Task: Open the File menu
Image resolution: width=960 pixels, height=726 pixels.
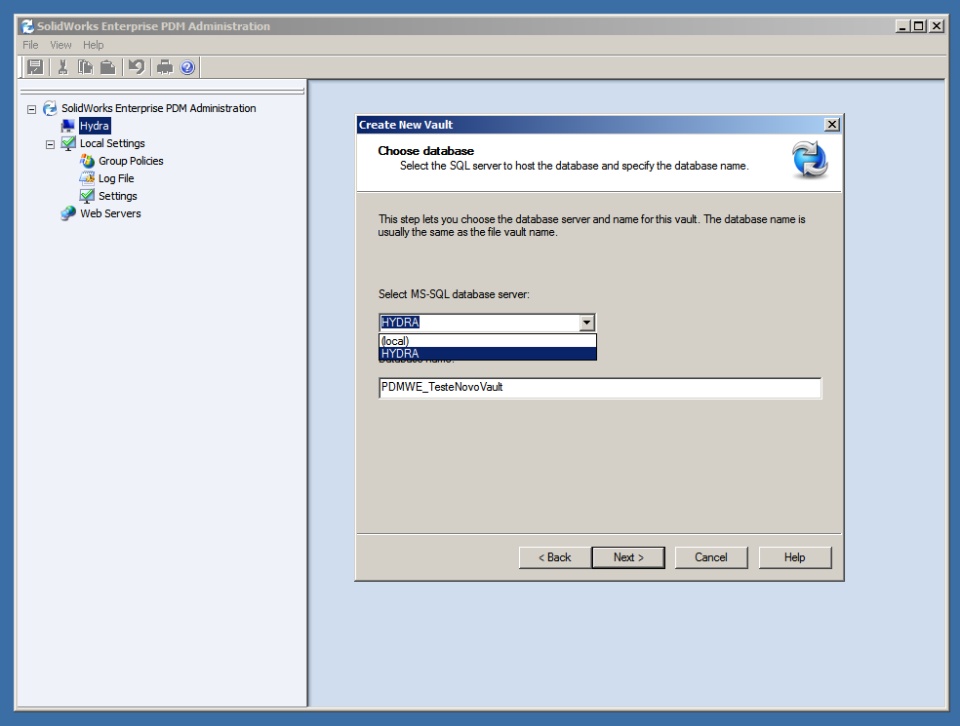Action: [x=30, y=45]
